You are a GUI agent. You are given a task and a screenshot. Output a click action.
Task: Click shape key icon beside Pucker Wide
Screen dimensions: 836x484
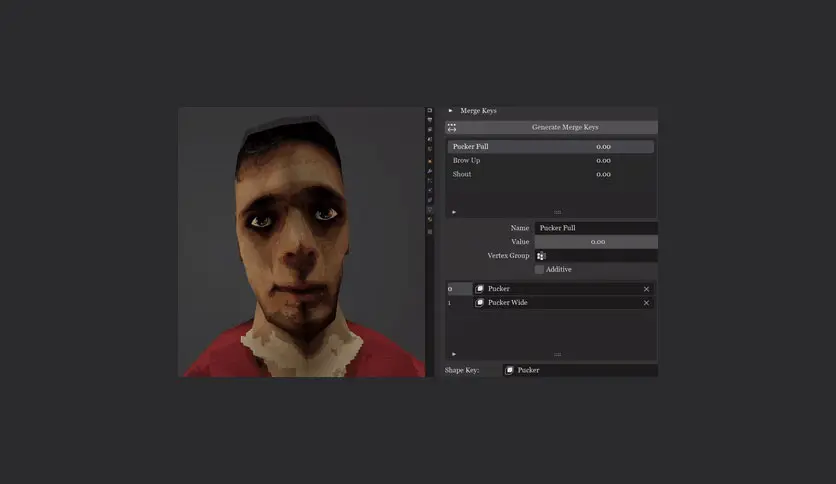[x=479, y=303]
